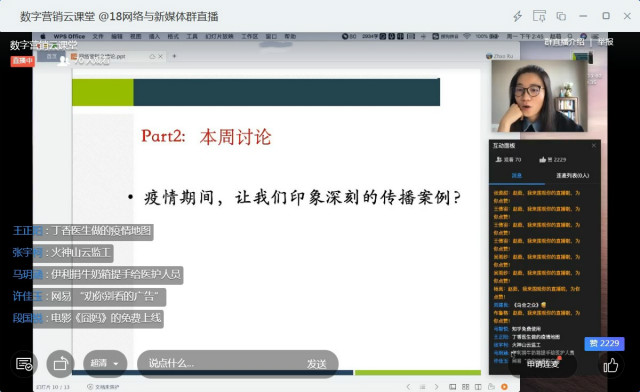Open the chat message list icon
Viewport: 640px width, 392px height.
coord(24,363)
